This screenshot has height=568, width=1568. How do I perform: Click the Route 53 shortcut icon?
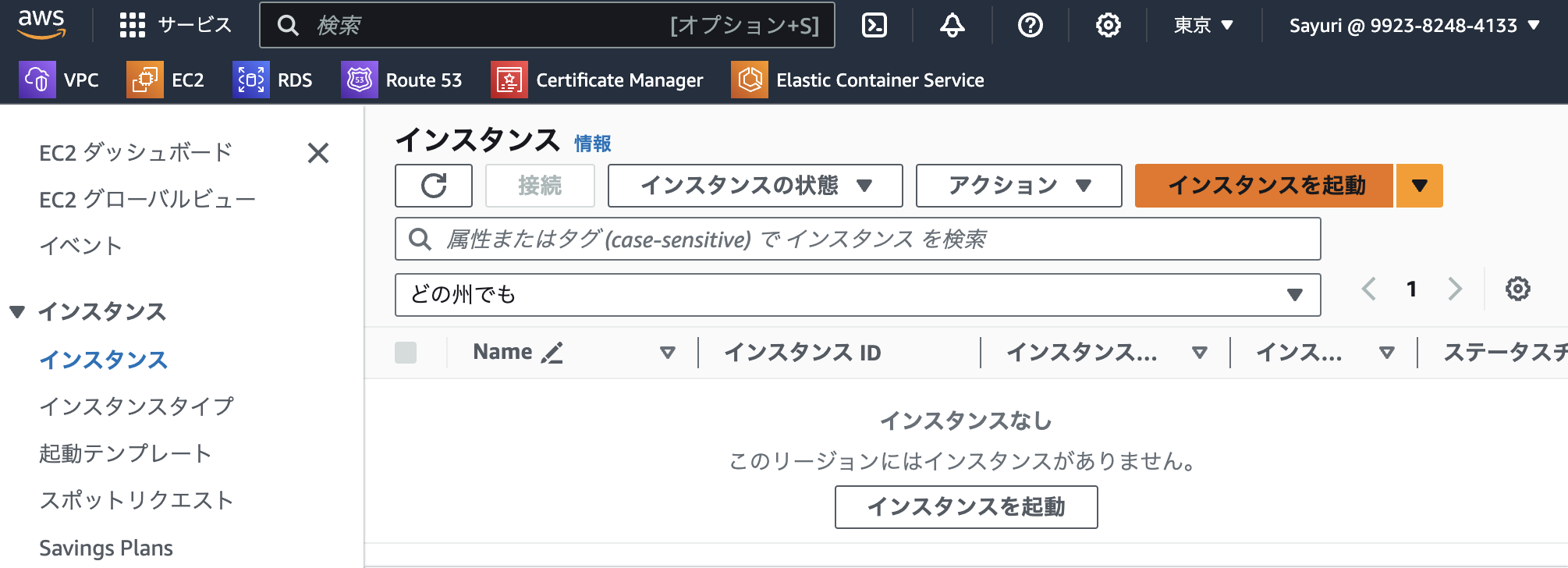pos(360,80)
